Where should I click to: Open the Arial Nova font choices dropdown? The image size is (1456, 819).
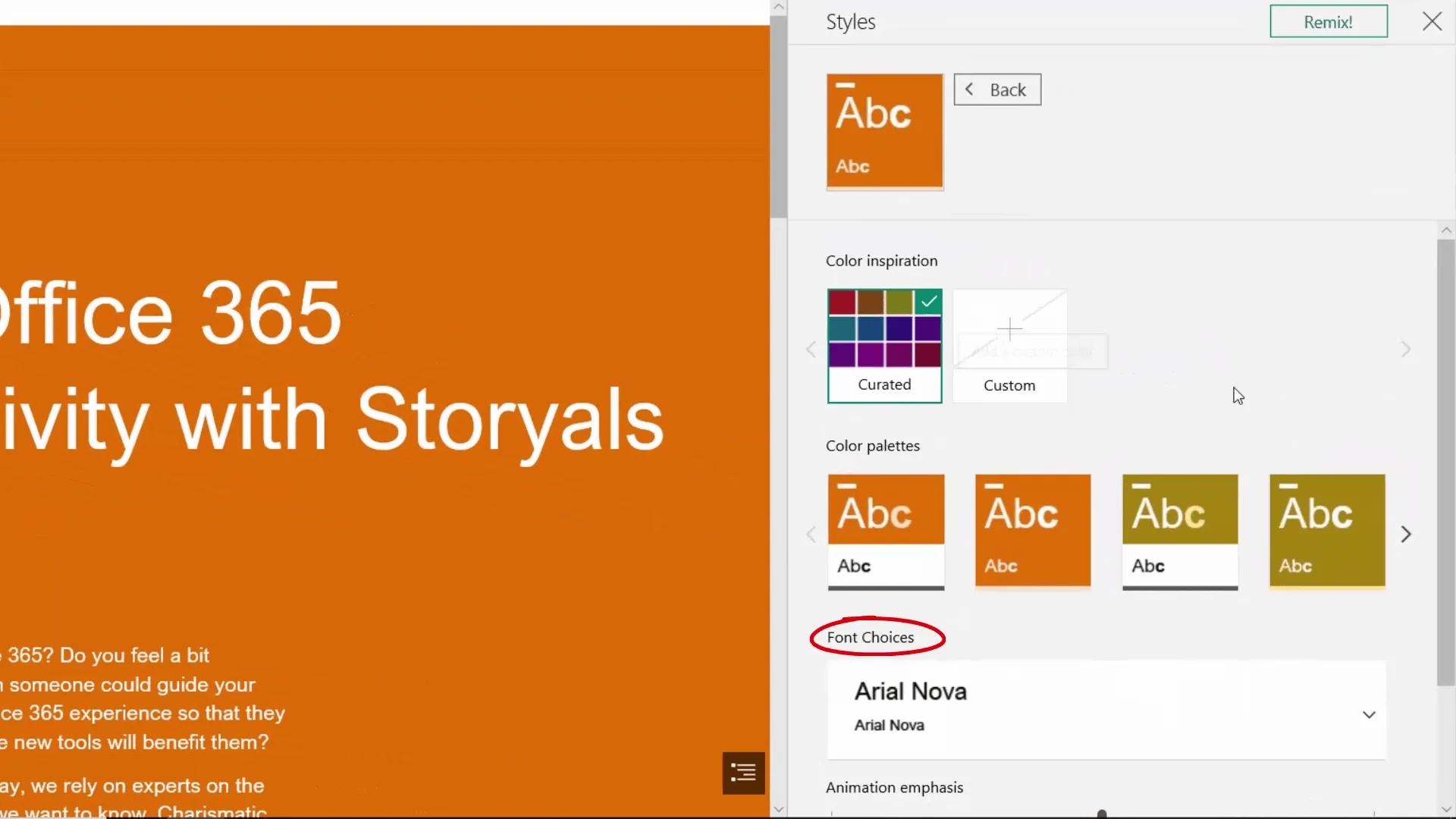1106,709
